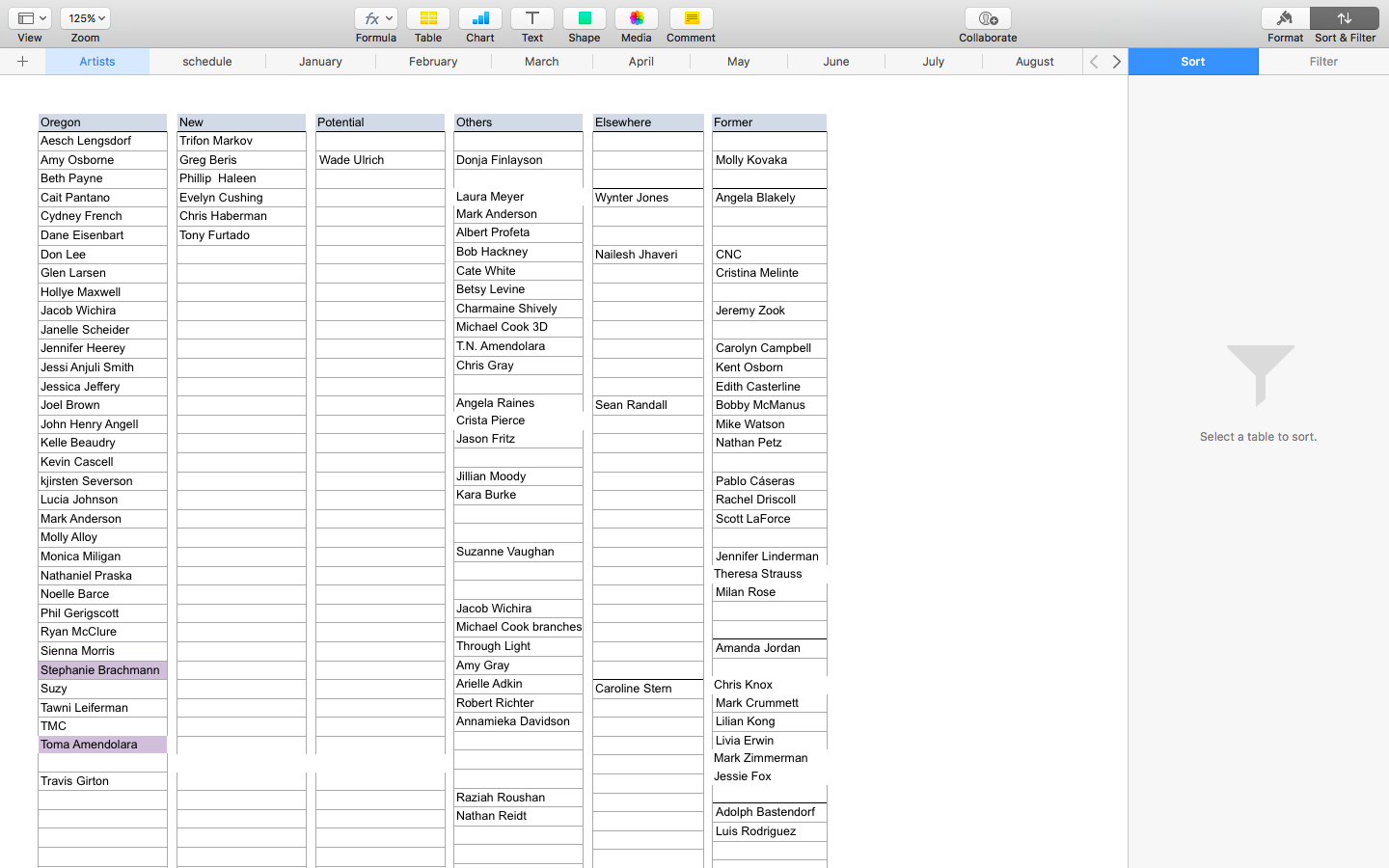The image size is (1389, 868).
Task: Insert a new Table
Action: pos(428,18)
